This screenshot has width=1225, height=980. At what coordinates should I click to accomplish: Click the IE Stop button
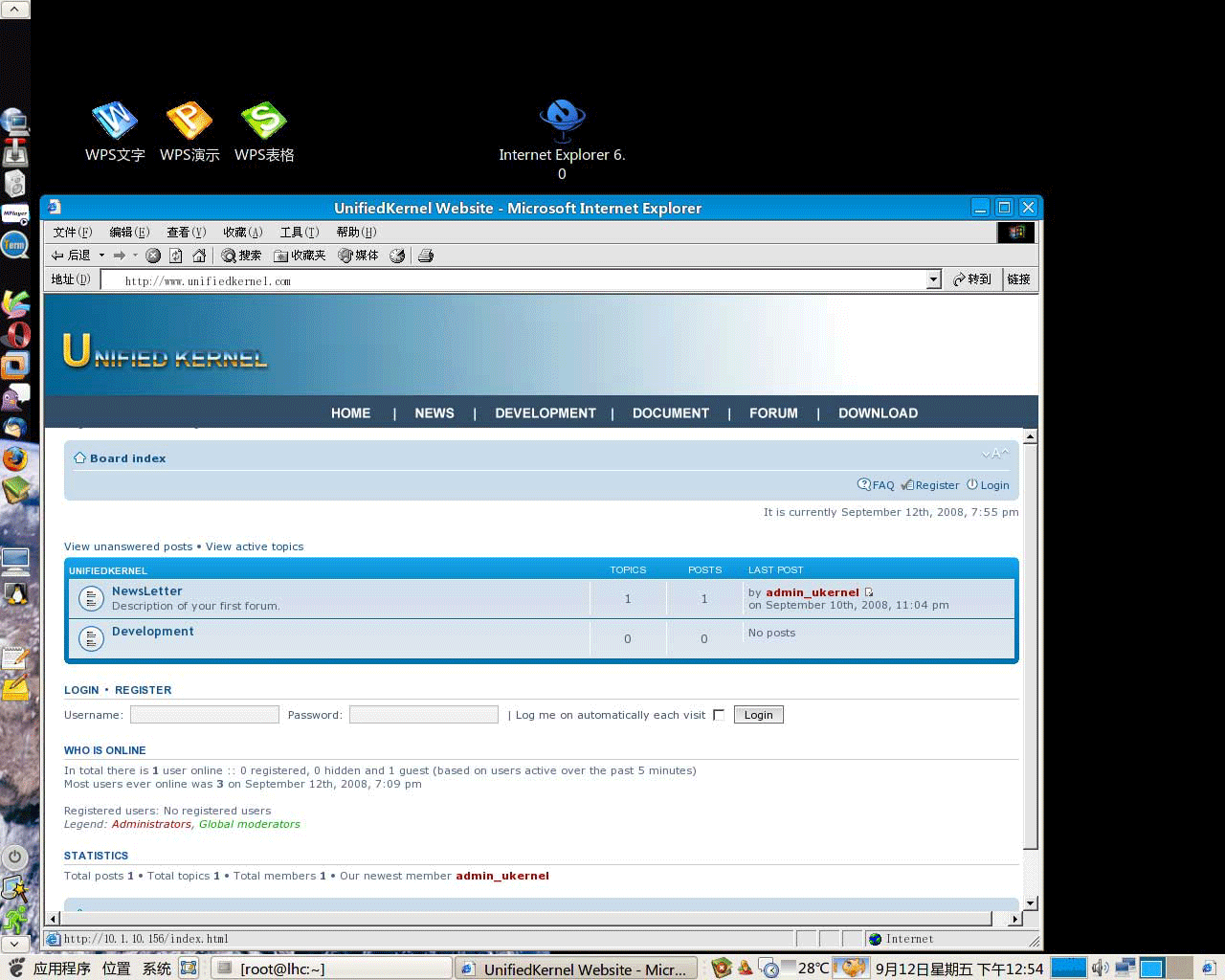[x=153, y=256]
